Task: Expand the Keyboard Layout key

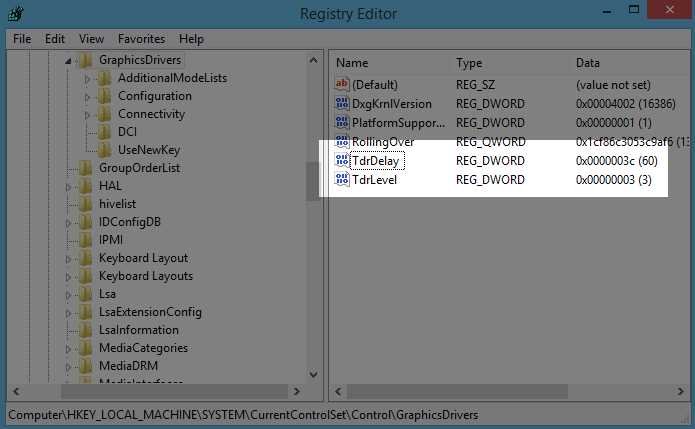Action: [x=68, y=259]
